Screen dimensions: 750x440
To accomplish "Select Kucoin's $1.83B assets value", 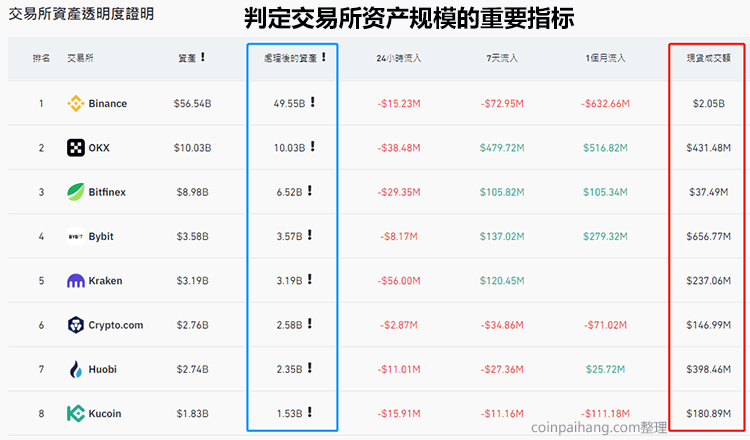I will pyautogui.click(x=192, y=413).
